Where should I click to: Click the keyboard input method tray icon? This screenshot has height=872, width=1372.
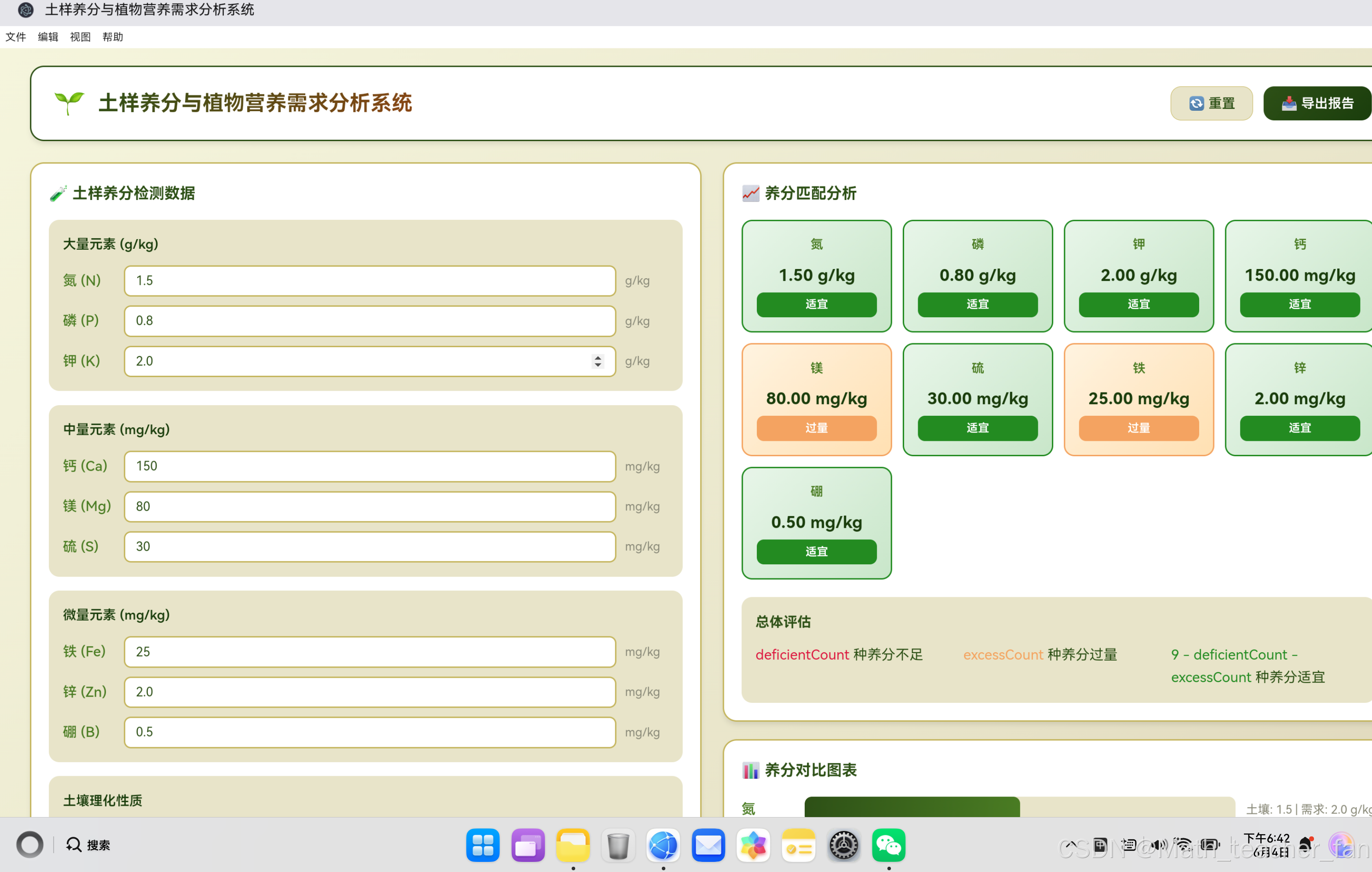click(x=1129, y=845)
